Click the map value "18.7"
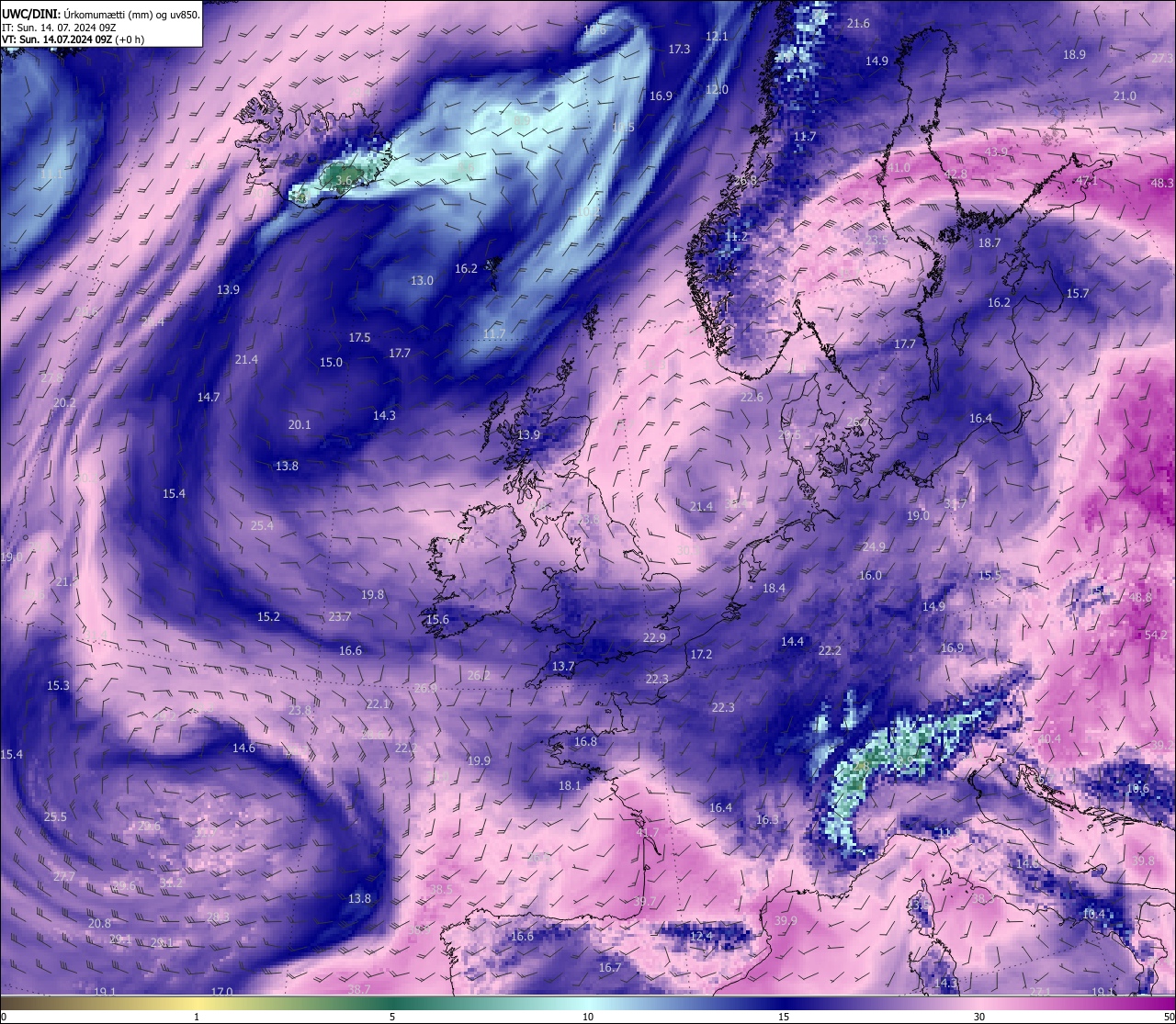 [989, 243]
